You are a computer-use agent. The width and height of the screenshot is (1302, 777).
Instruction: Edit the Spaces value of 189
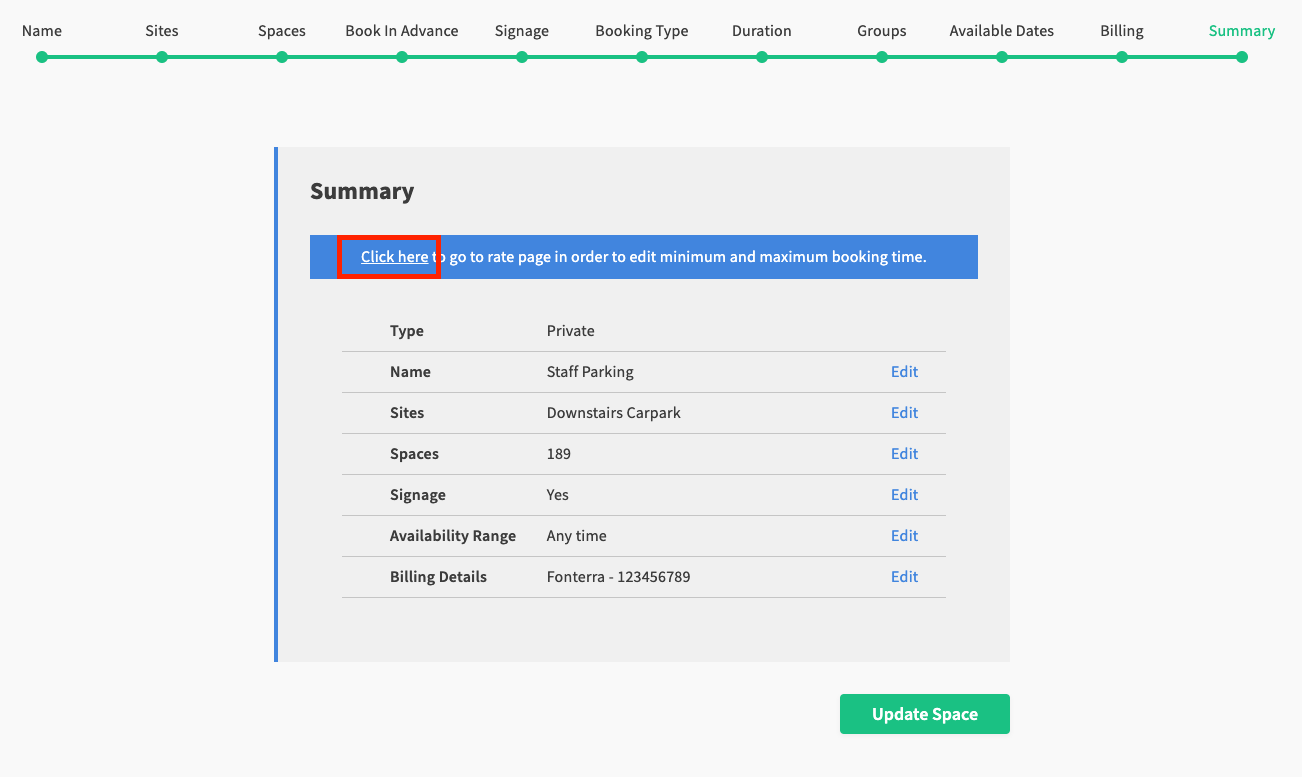tap(904, 454)
